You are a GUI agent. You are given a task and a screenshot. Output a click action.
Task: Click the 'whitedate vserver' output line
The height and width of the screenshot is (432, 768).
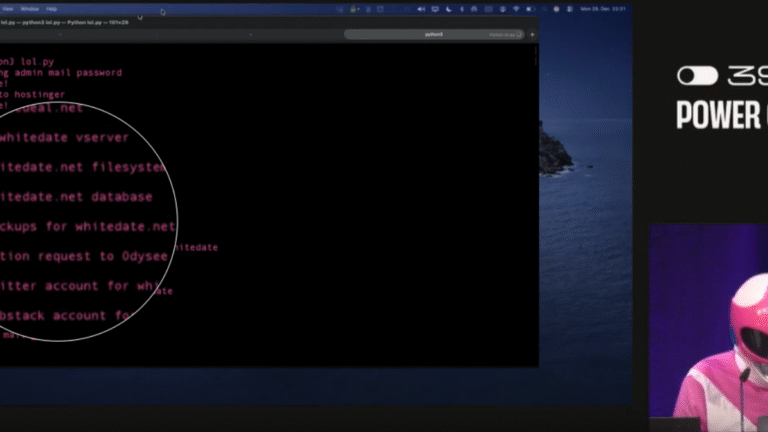64,137
